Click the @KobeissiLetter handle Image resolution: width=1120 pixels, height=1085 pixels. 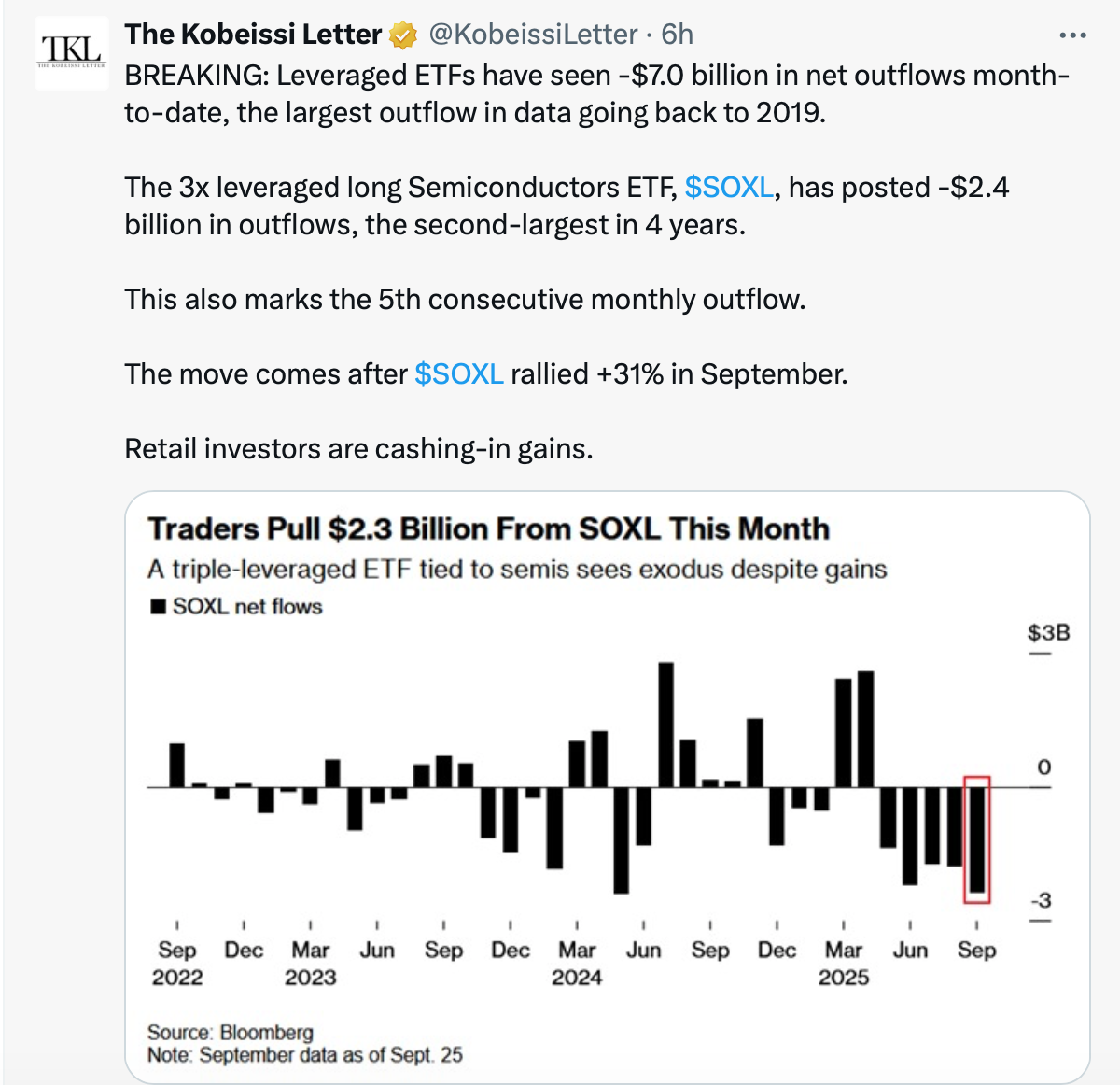[533, 35]
